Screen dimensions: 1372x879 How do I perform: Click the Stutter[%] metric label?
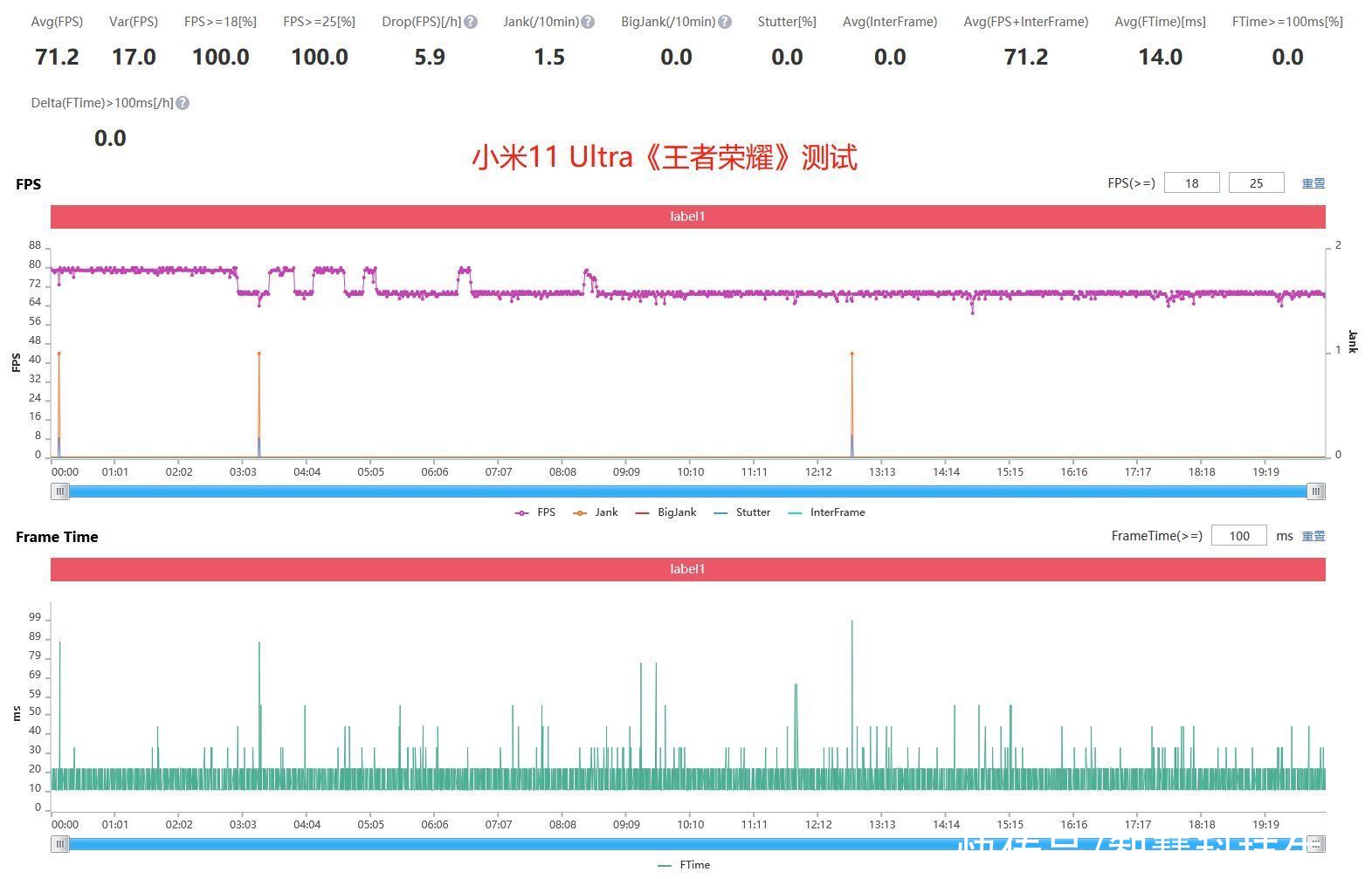[x=787, y=22]
